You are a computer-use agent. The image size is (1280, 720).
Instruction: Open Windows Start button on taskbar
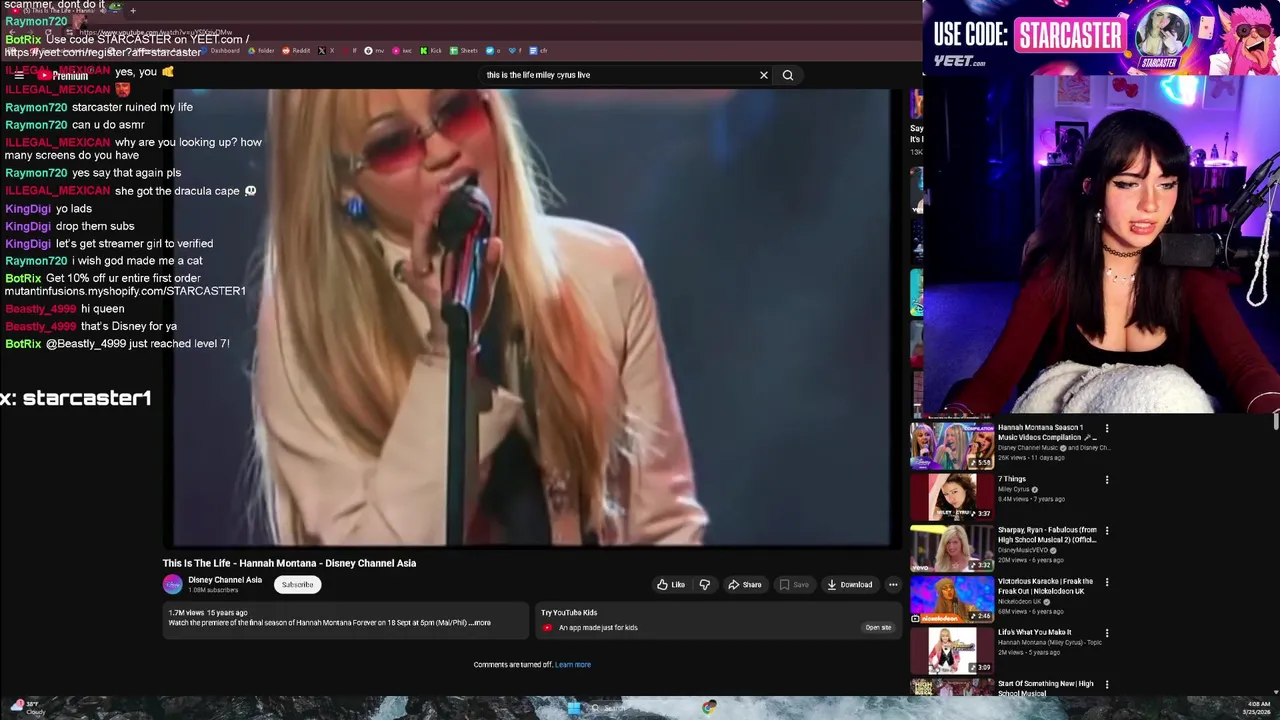click(x=573, y=708)
